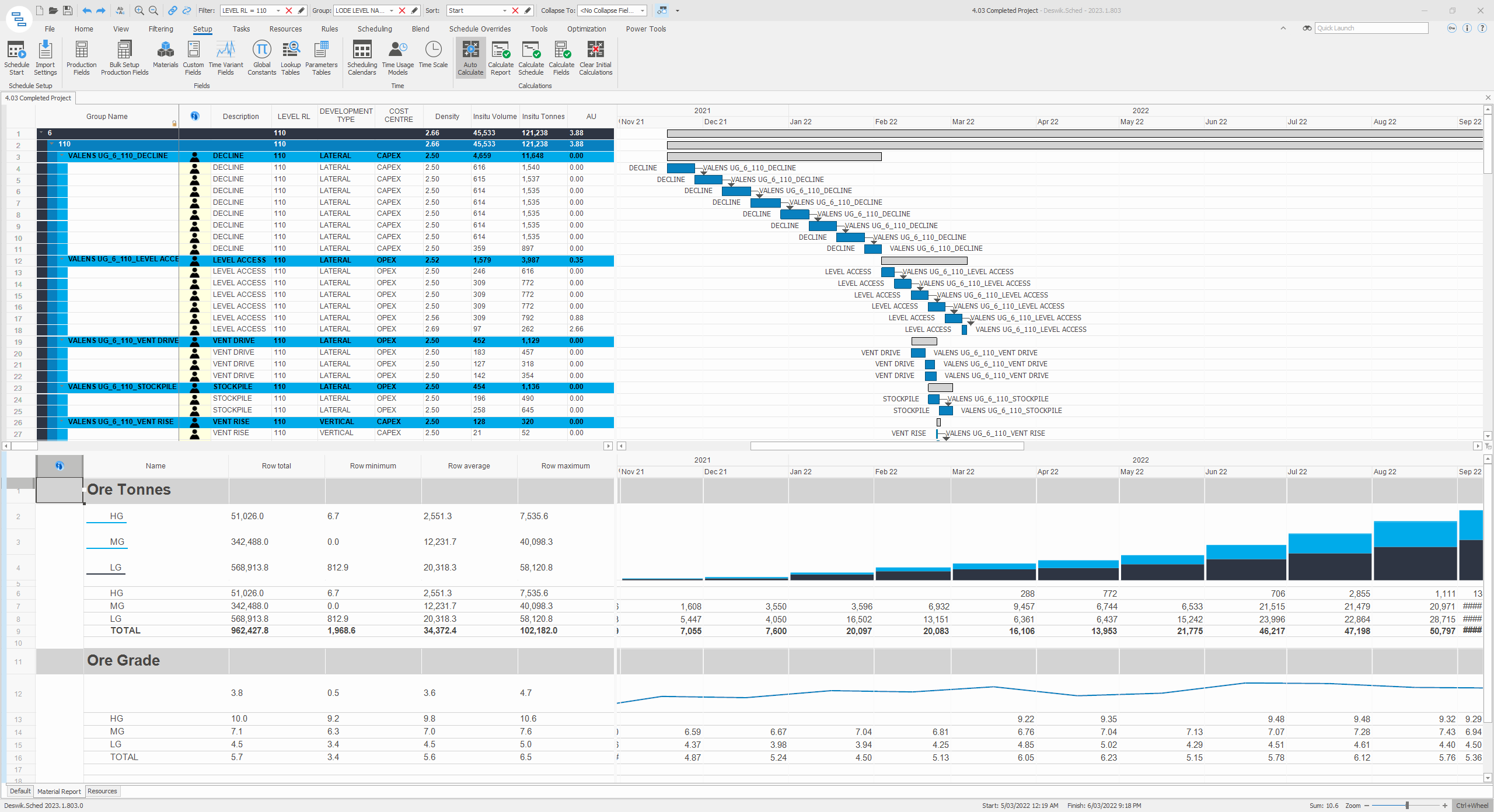Click the New document icon
The height and width of the screenshot is (812, 1494).
coord(39,10)
